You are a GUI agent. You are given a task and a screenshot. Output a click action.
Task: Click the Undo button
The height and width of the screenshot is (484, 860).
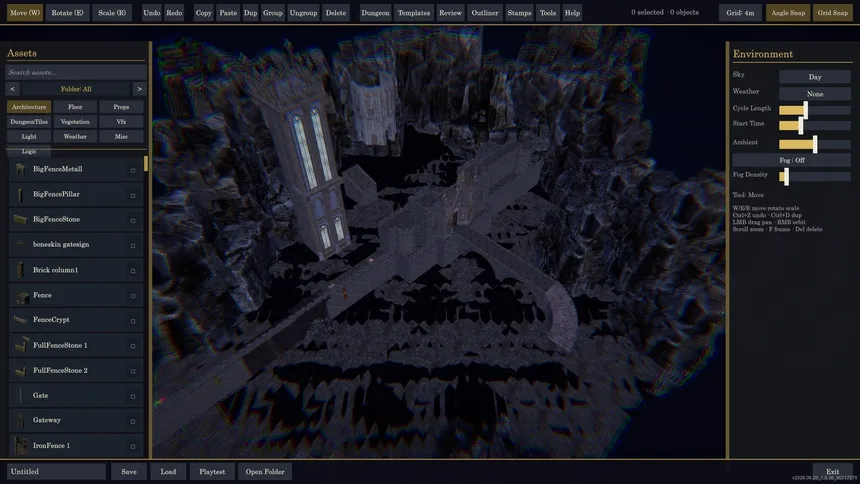(151, 13)
